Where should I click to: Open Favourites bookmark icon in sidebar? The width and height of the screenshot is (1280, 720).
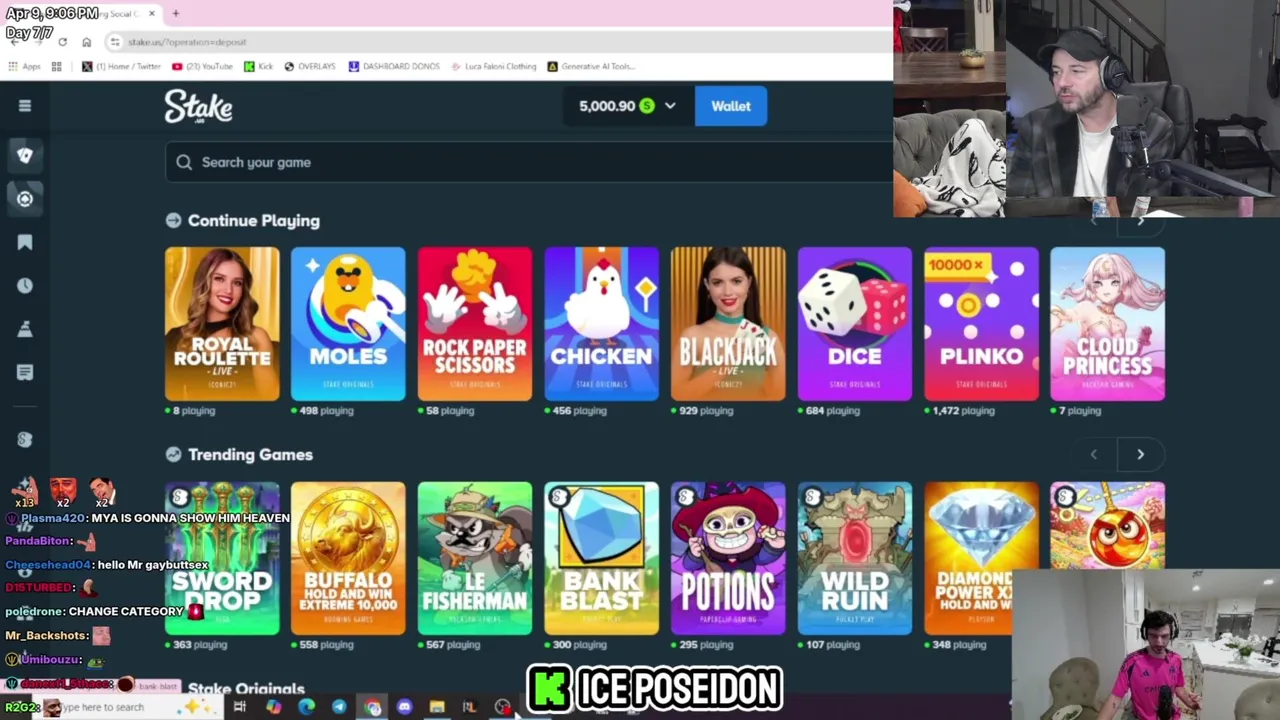coord(25,242)
